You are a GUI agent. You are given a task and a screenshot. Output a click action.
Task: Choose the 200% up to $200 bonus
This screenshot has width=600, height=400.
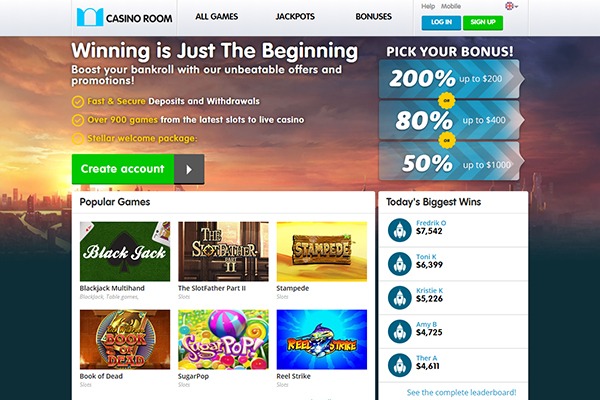click(x=451, y=79)
